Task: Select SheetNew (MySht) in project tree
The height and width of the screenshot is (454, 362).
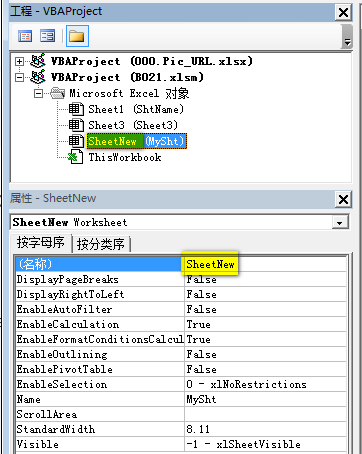Action: (137, 141)
